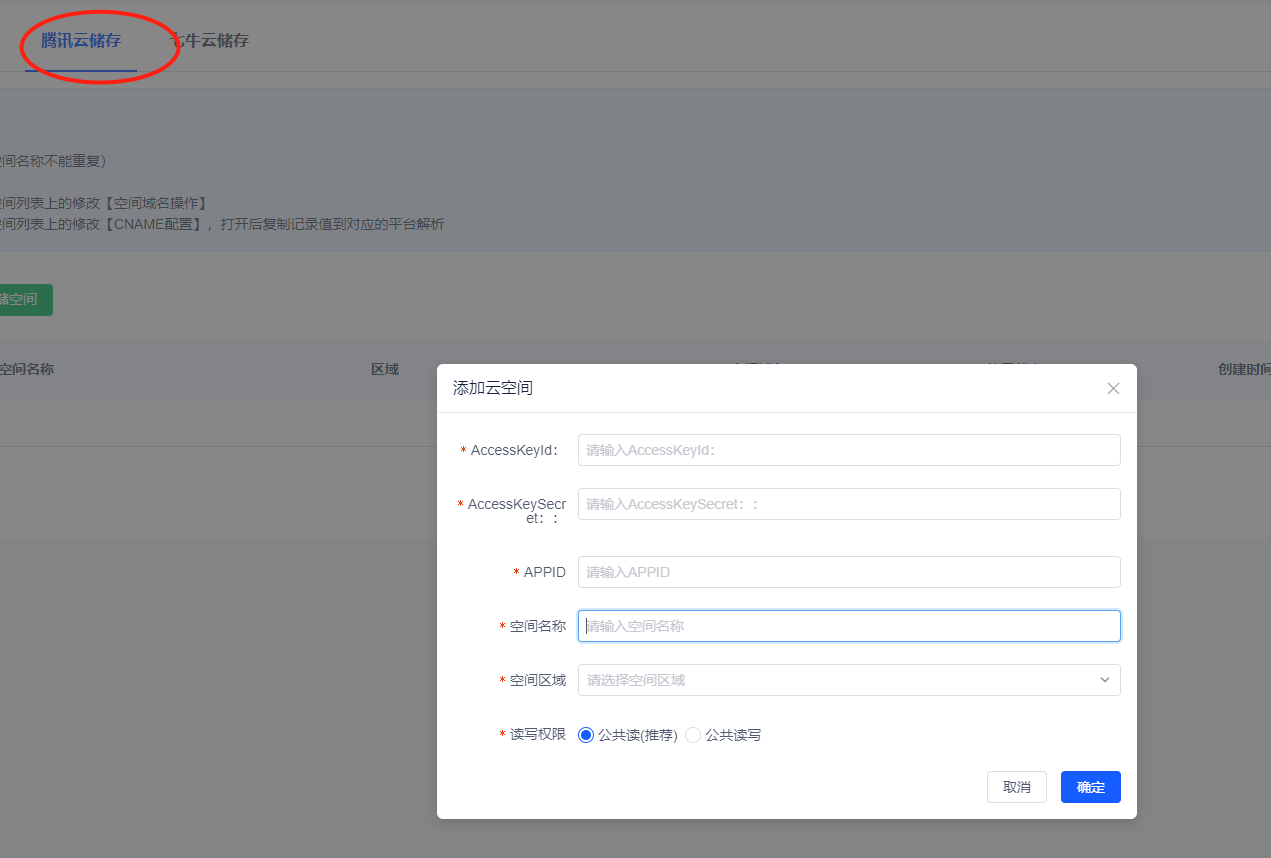Image resolution: width=1271 pixels, height=858 pixels.
Task: Switch to the 七牛云储存 tab
Action: [208, 41]
